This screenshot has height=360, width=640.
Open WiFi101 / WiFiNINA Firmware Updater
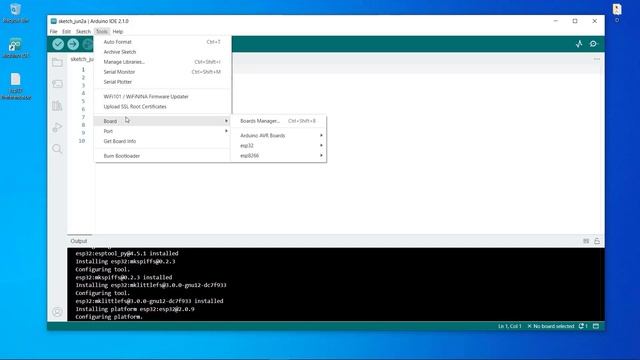162,97
